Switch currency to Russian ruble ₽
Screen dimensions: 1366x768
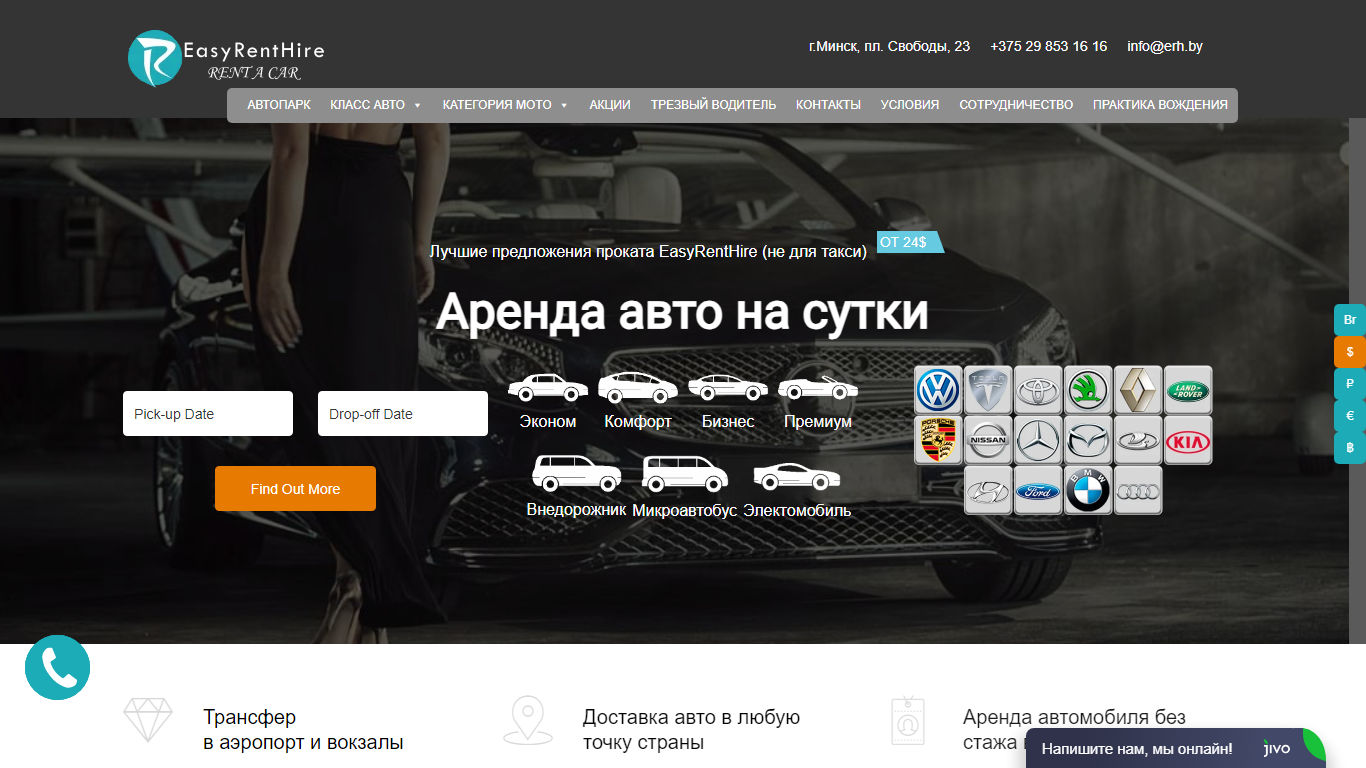click(1350, 384)
